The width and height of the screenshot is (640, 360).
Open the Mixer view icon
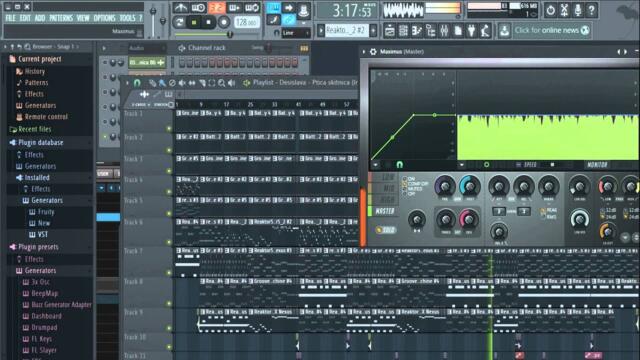[444, 31]
